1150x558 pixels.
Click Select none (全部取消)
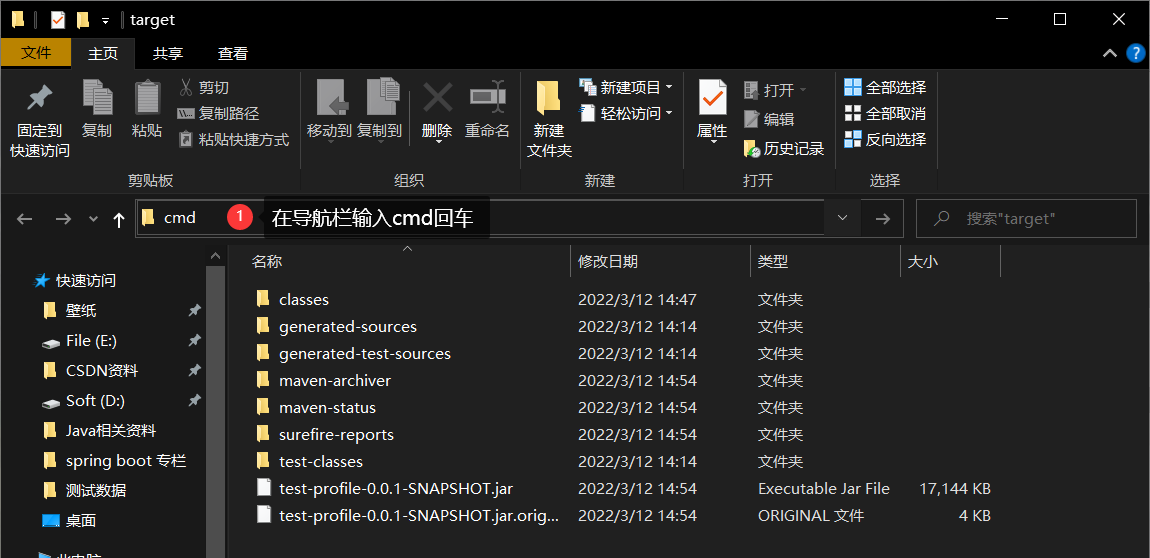(885, 114)
